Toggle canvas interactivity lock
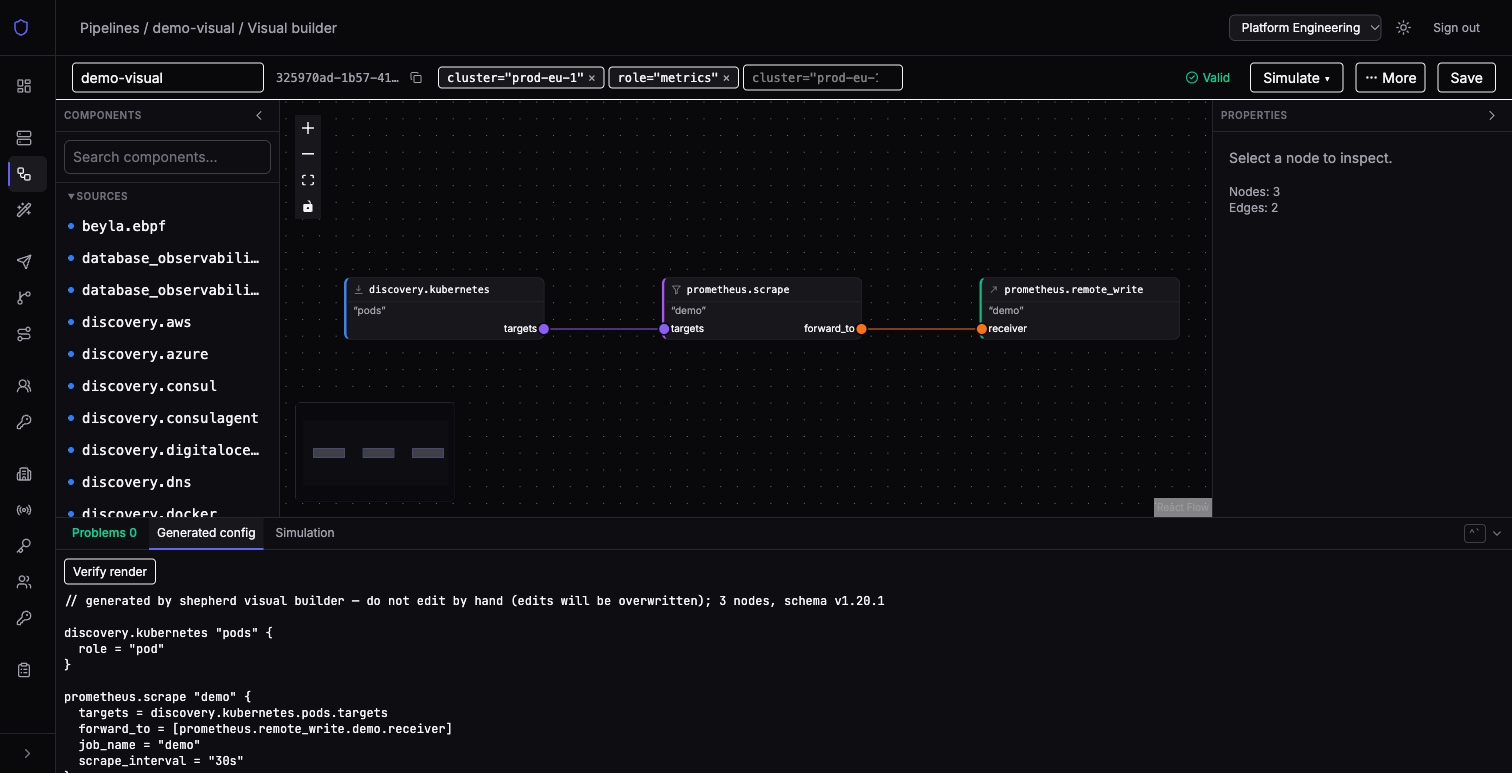Viewport: 1512px width, 773px height. coord(308,206)
